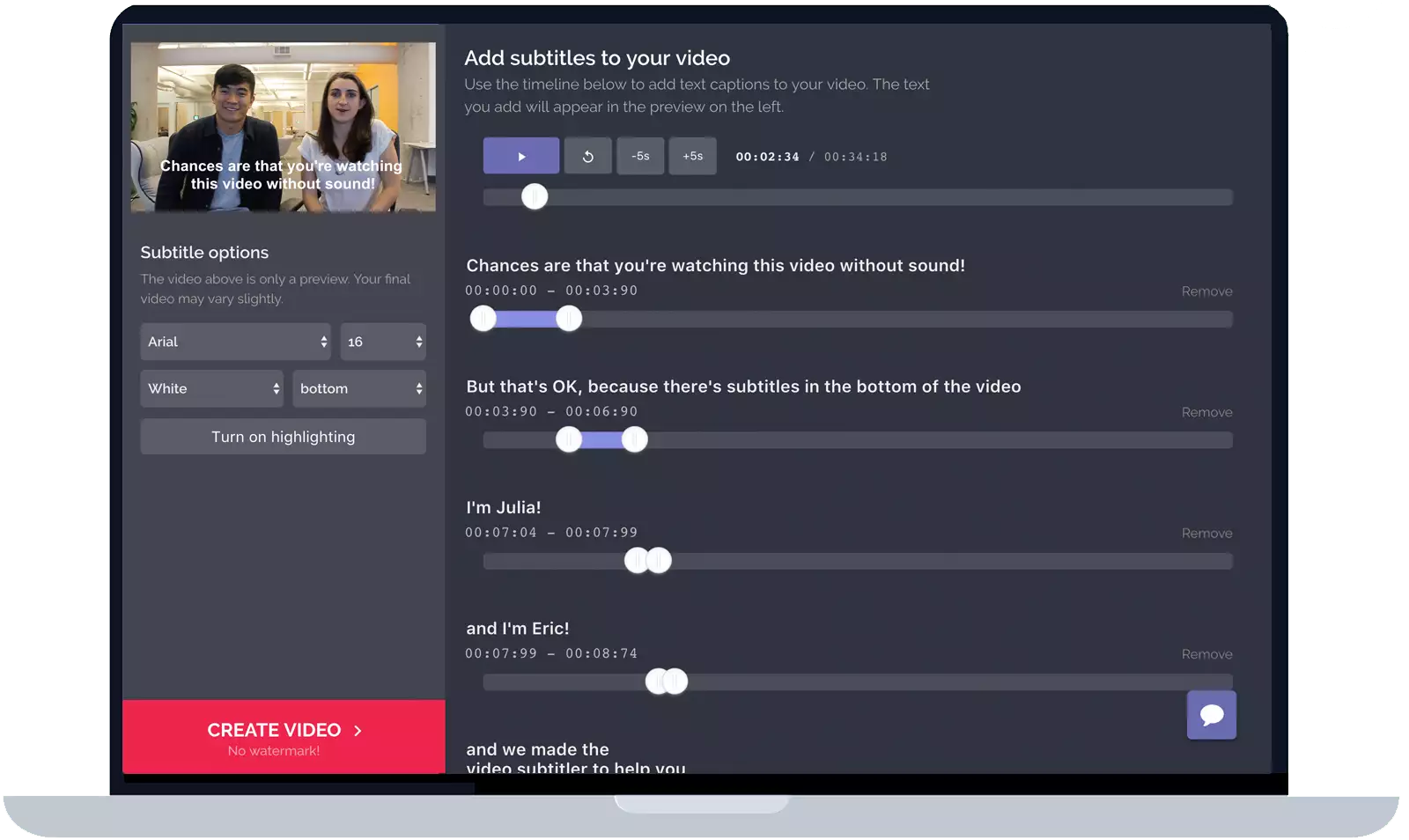Remove the "I'm Julia!" subtitle

(x=1206, y=534)
